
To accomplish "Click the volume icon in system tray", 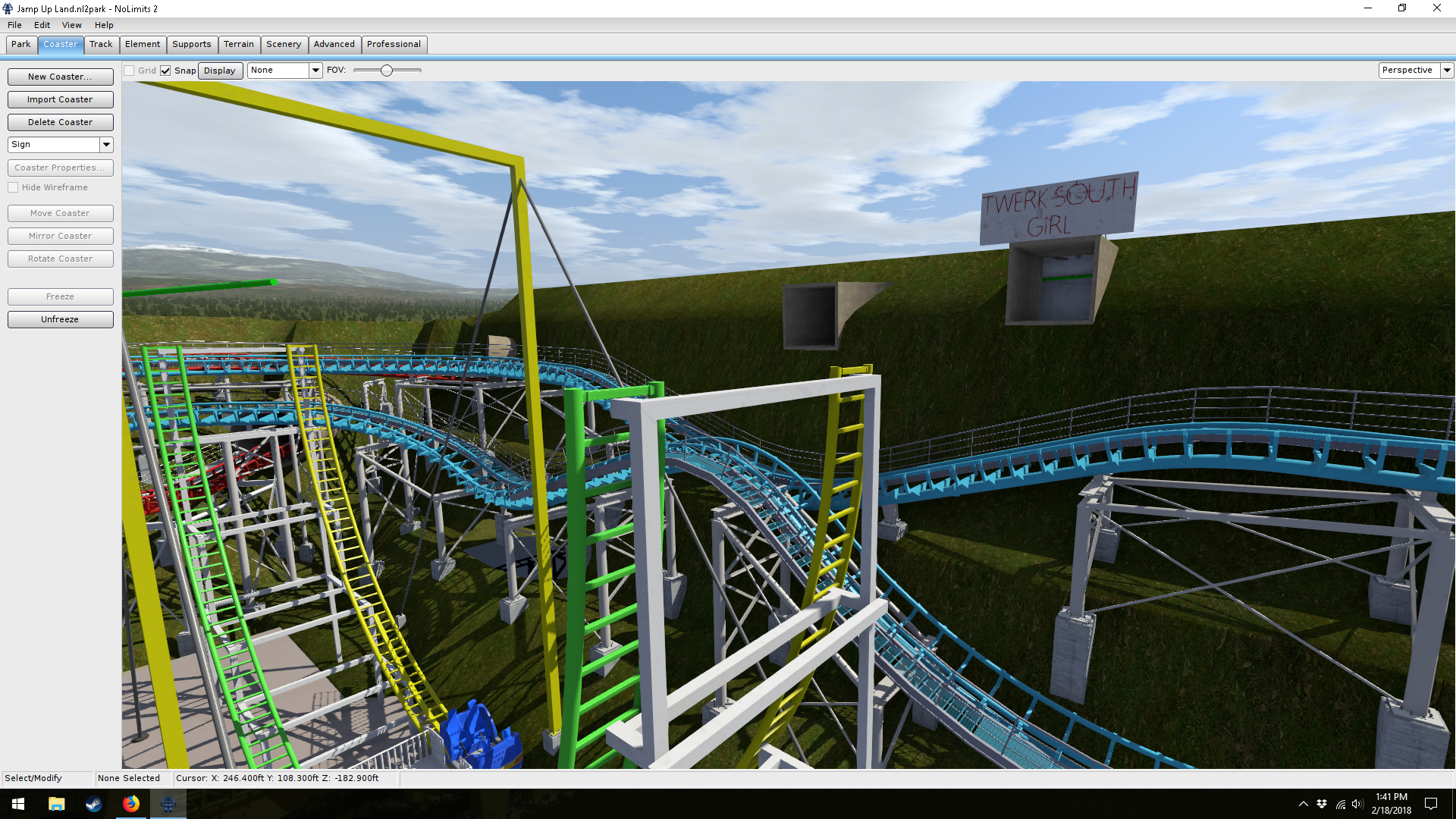I will [1357, 804].
